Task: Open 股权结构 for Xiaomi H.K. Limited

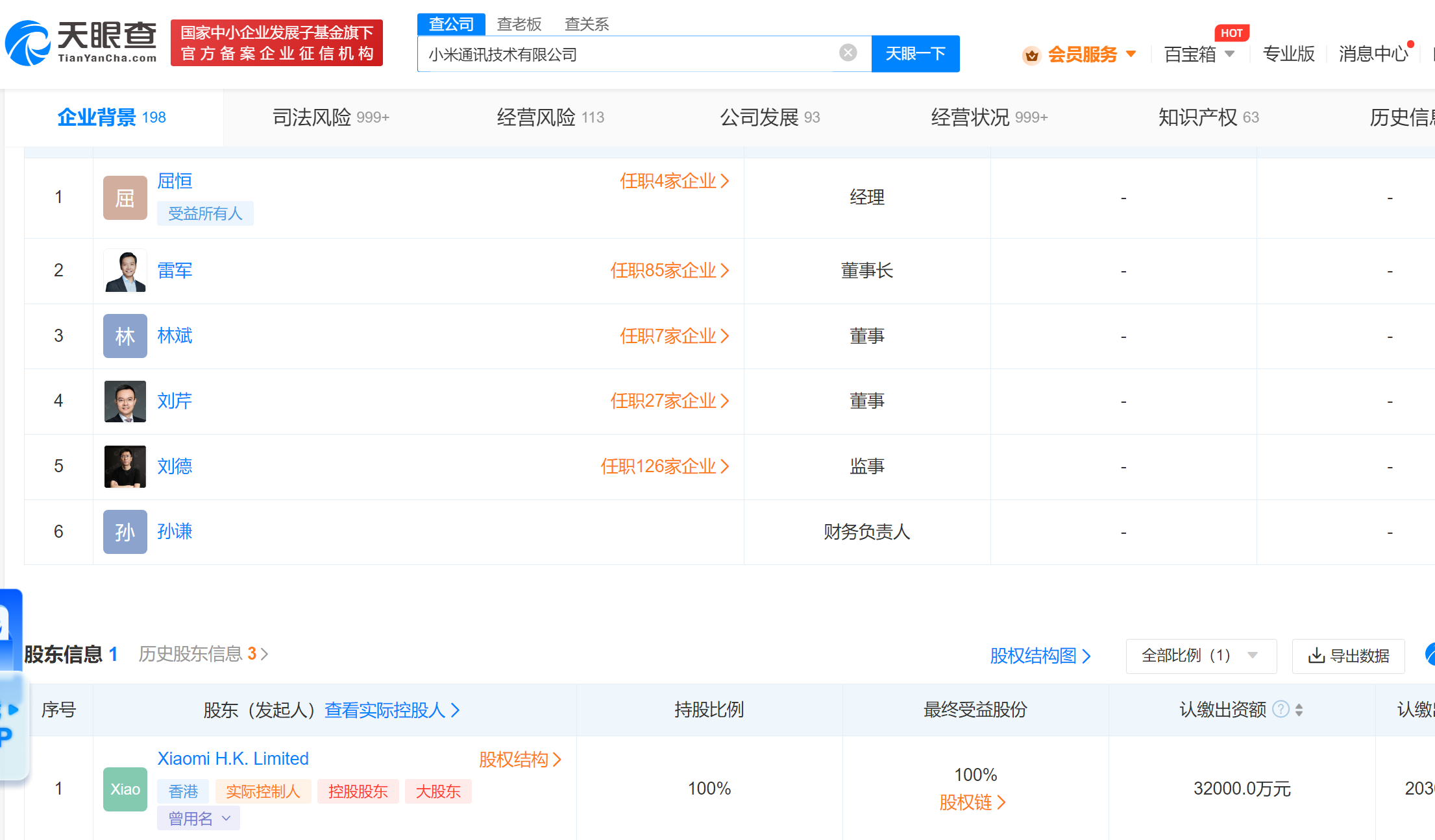Action: tap(520, 759)
